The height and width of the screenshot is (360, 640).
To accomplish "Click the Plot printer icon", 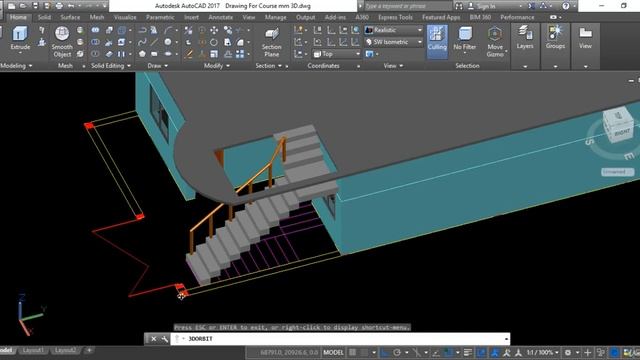I will pyautogui.click(x=60, y=6).
